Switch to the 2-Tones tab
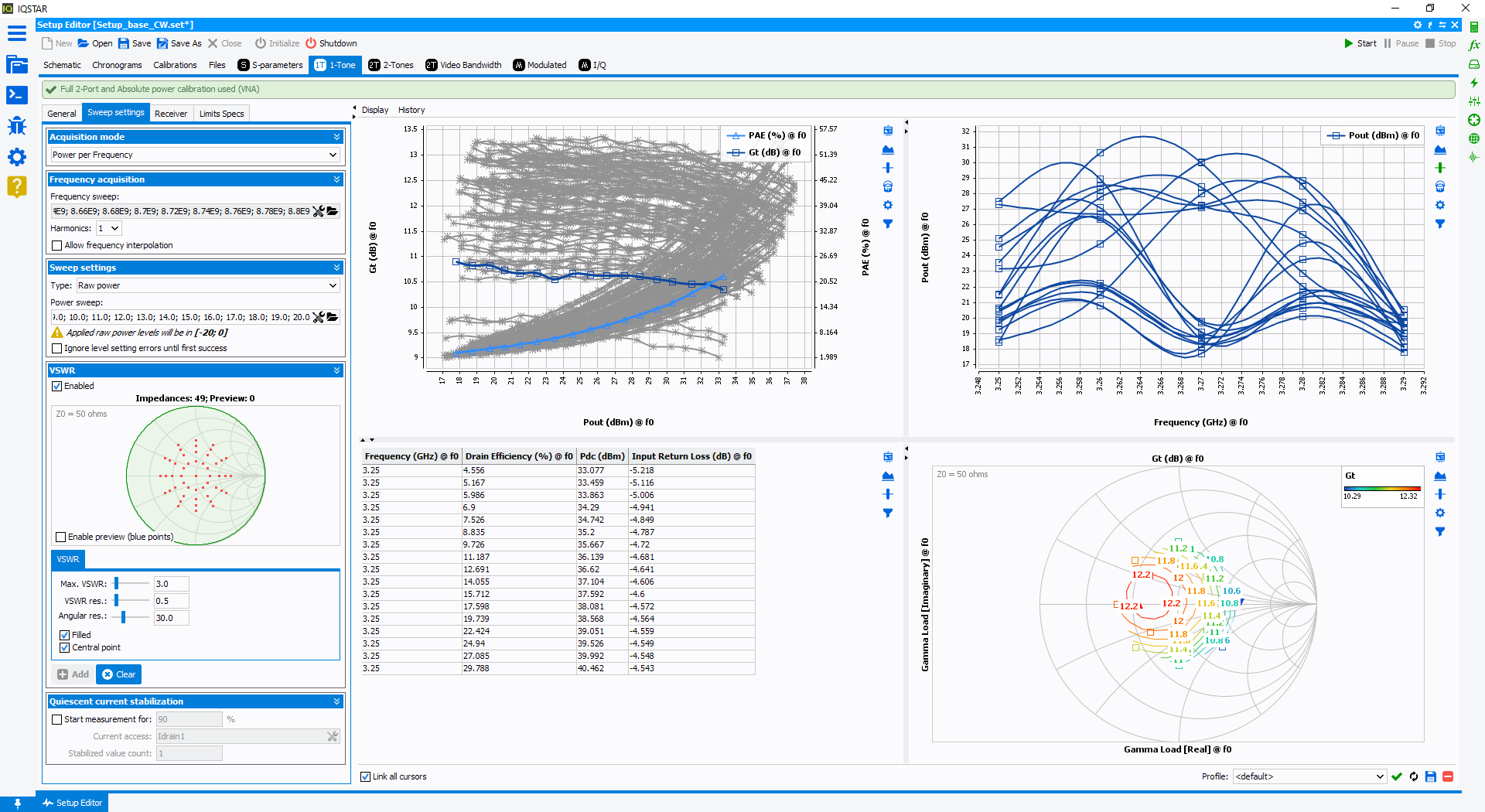The height and width of the screenshot is (812, 1485). coord(391,65)
